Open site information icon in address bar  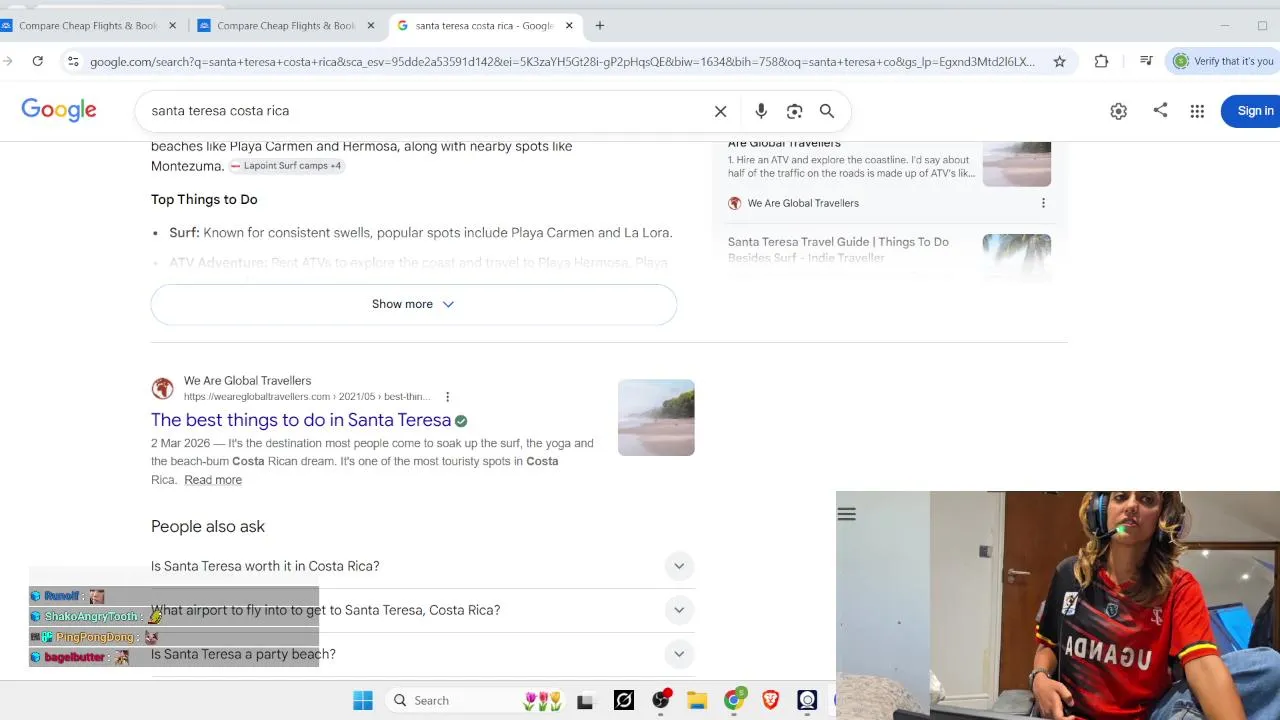click(72, 61)
